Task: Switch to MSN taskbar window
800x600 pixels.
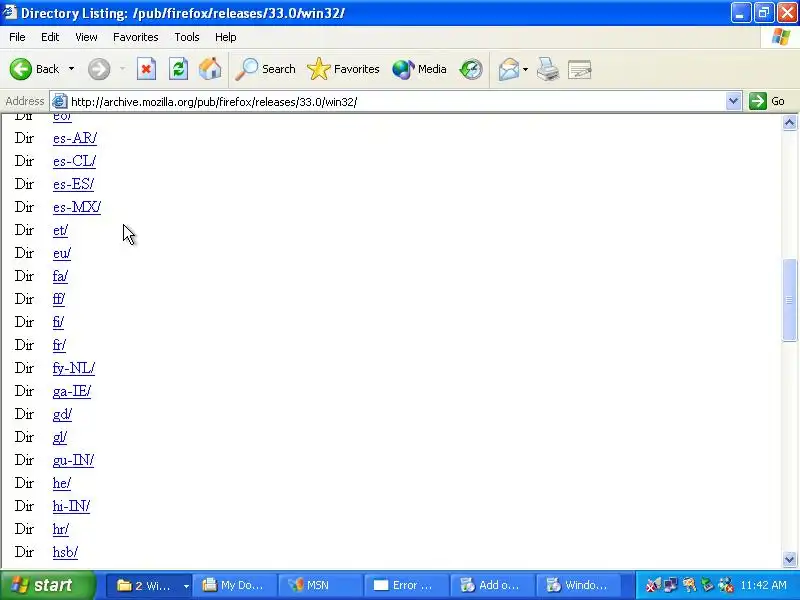Action: tap(320, 585)
